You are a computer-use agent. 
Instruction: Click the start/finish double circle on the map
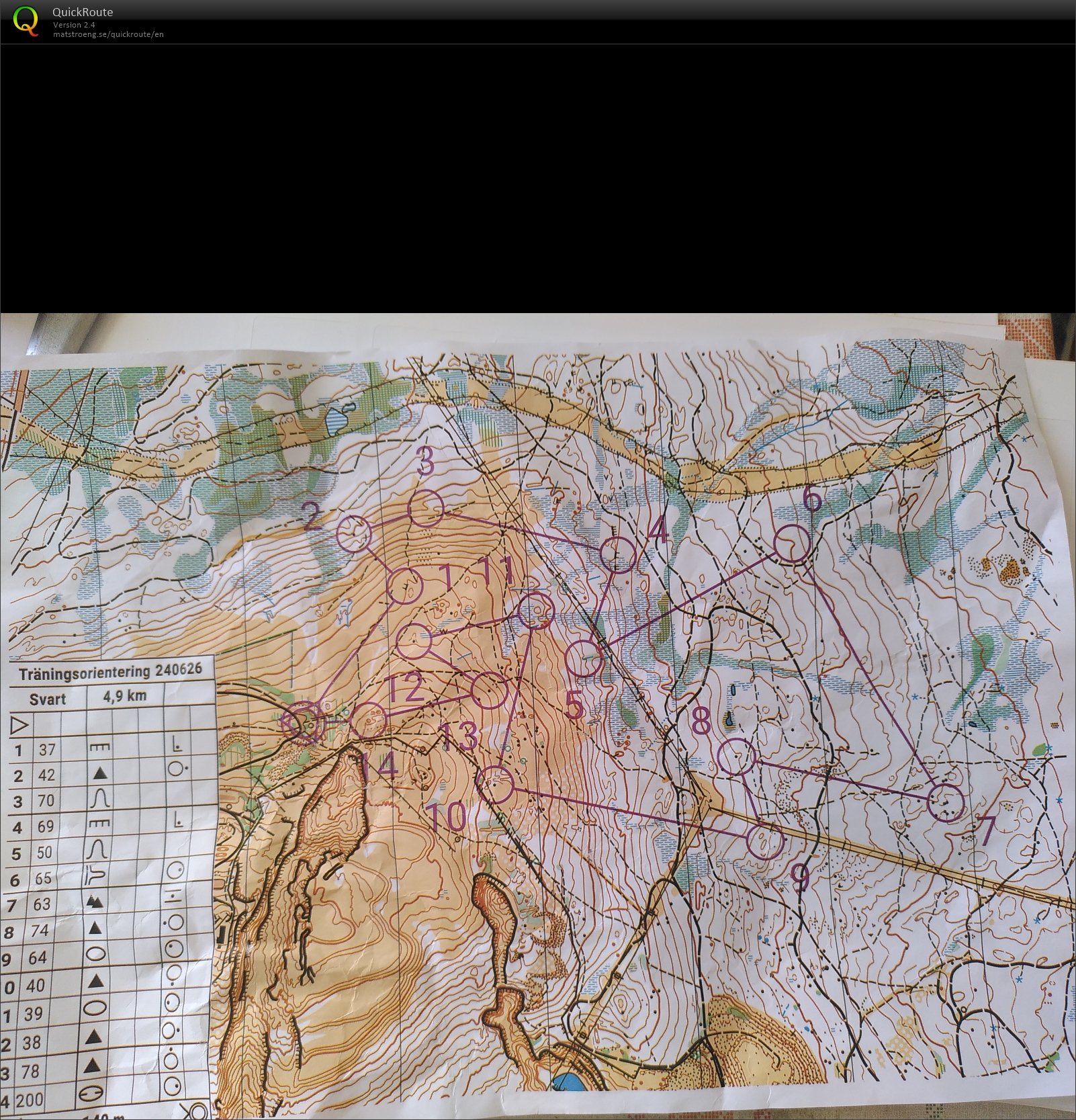[x=304, y=722]
